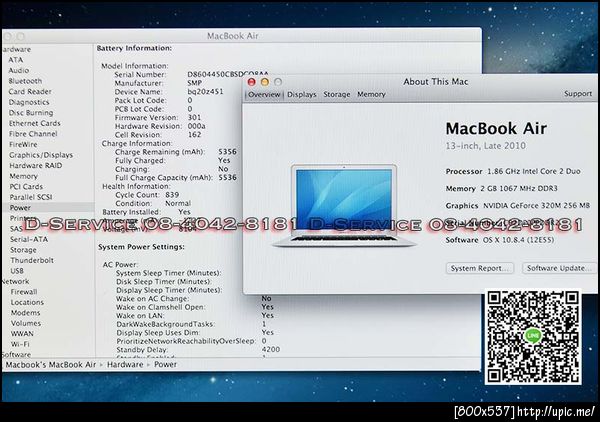Open the Bluetooth hardware section
This screenshot has height=422, width=600.
coord(25,81)
